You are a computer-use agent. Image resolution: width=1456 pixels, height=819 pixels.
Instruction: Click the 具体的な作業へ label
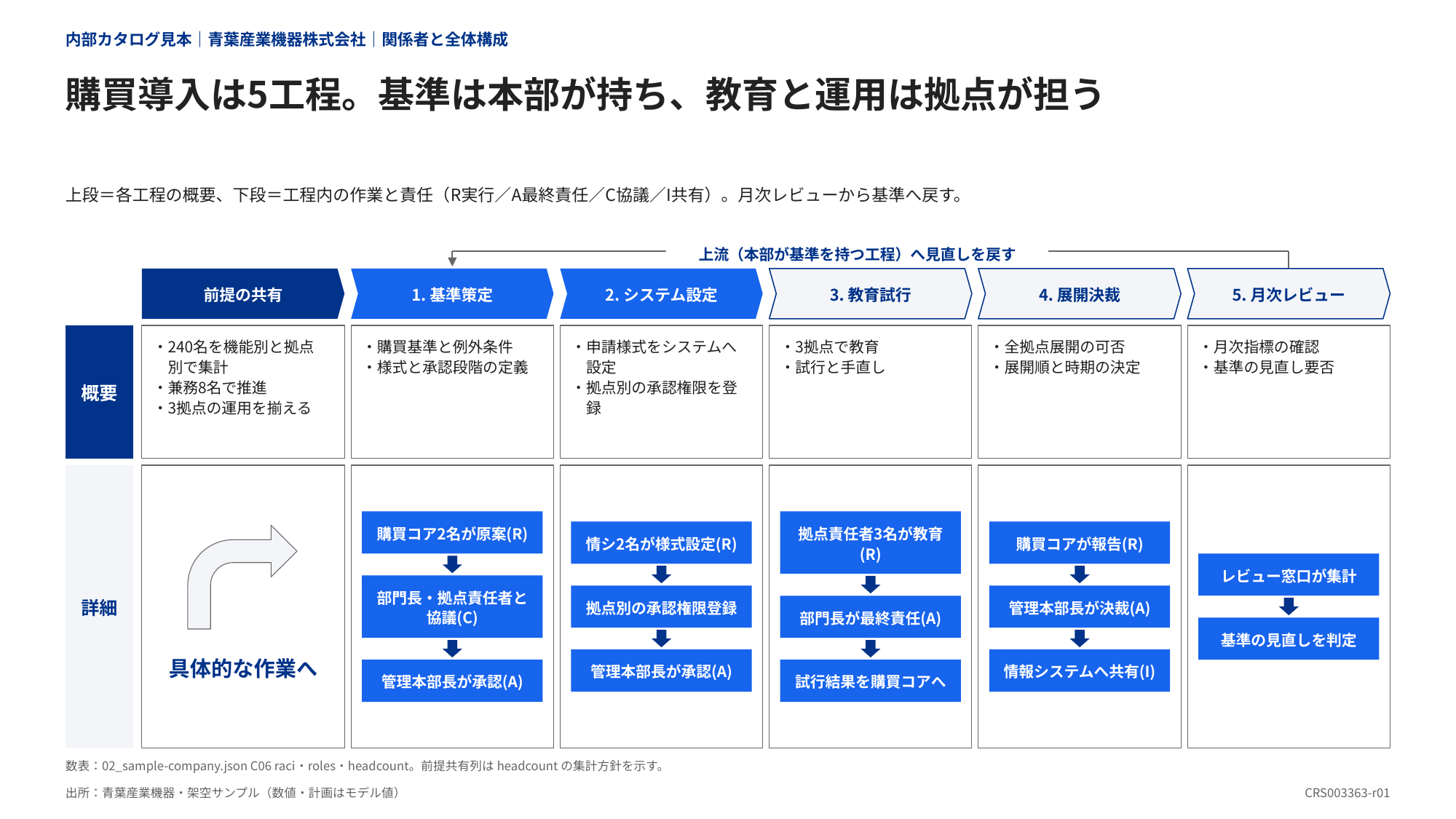click(x=242, y=668)
